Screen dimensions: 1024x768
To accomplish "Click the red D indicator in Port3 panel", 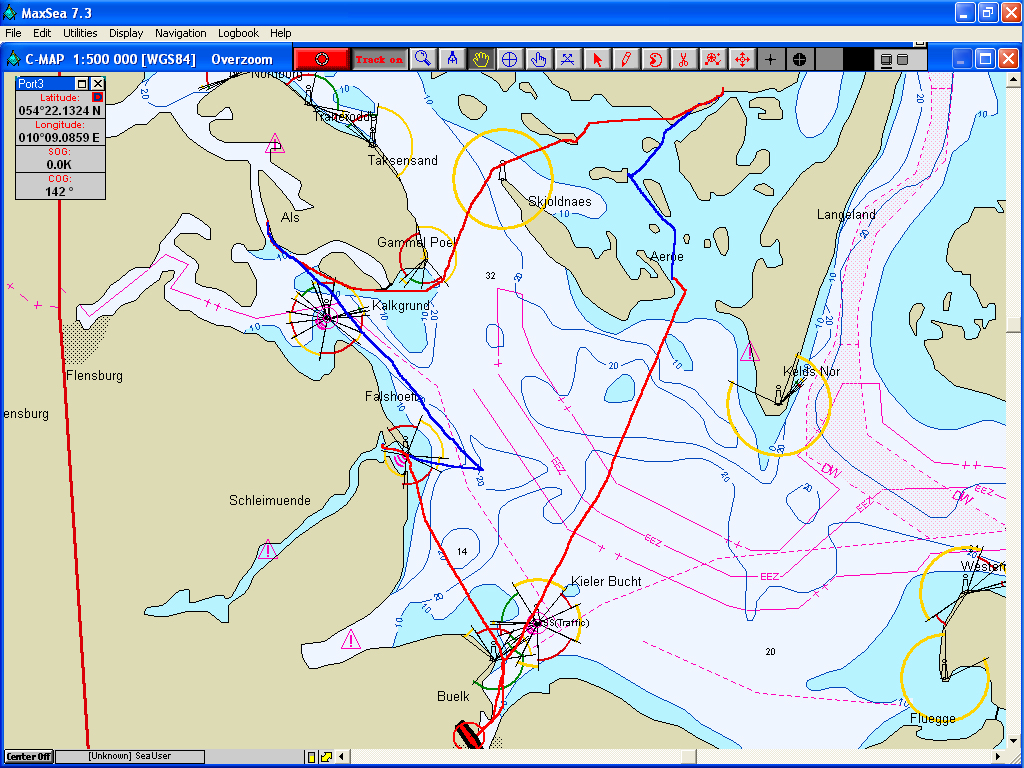I will (97, 97).
